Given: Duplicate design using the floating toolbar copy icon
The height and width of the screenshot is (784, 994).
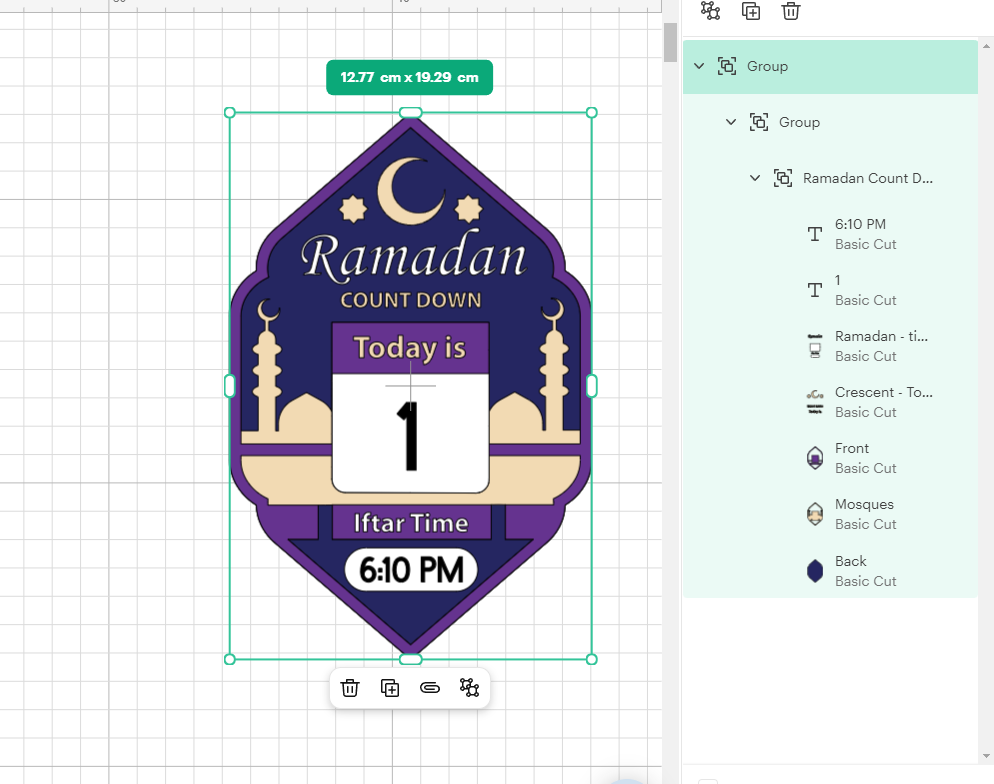Looking at the screenshot, I should coord(390,688).
